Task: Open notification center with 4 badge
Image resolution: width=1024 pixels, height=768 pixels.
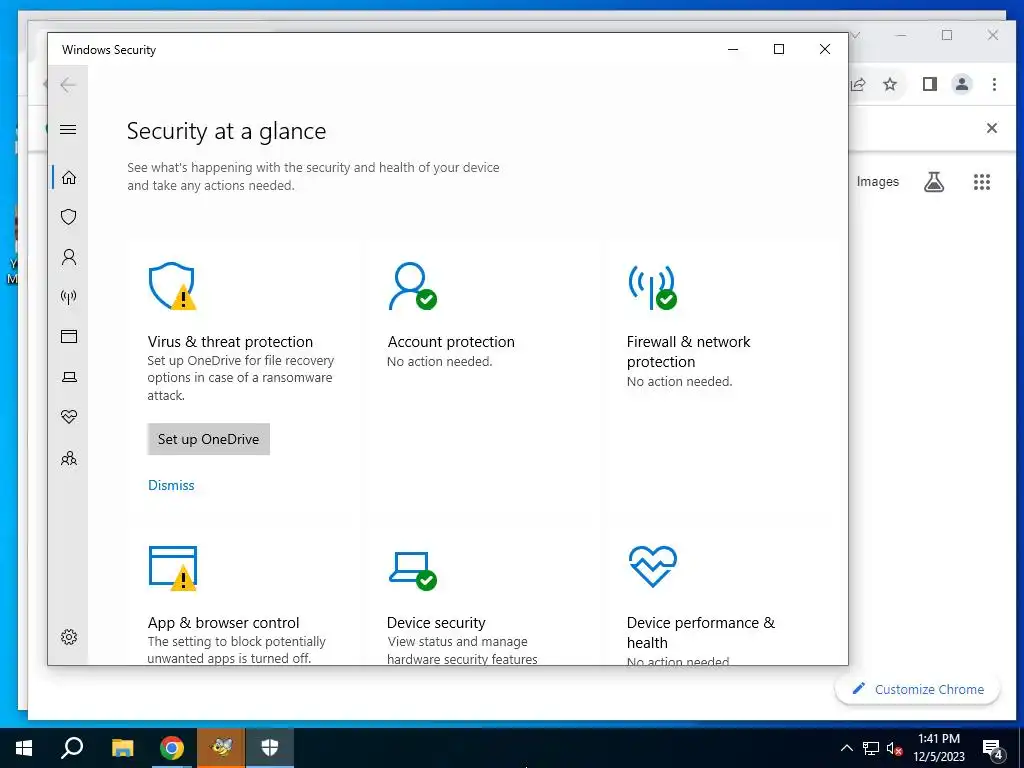Action: [992, 748]
